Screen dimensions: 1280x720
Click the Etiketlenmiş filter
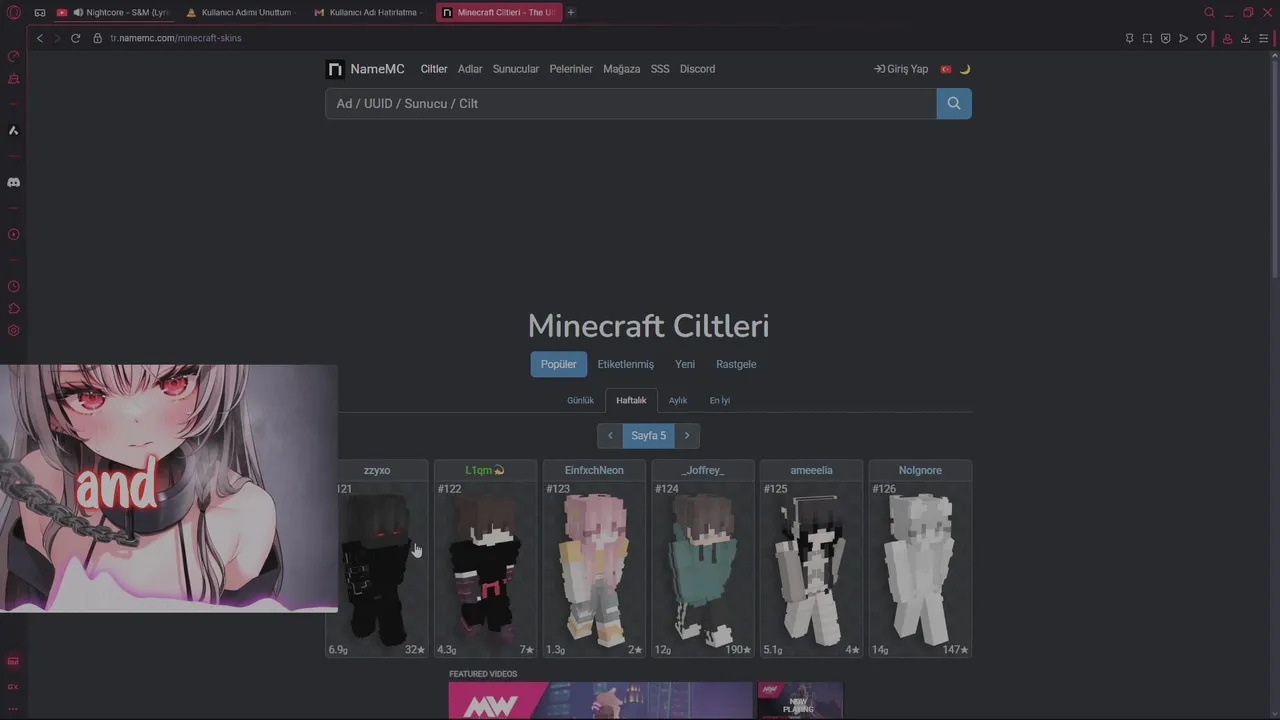tap(626, 364)
